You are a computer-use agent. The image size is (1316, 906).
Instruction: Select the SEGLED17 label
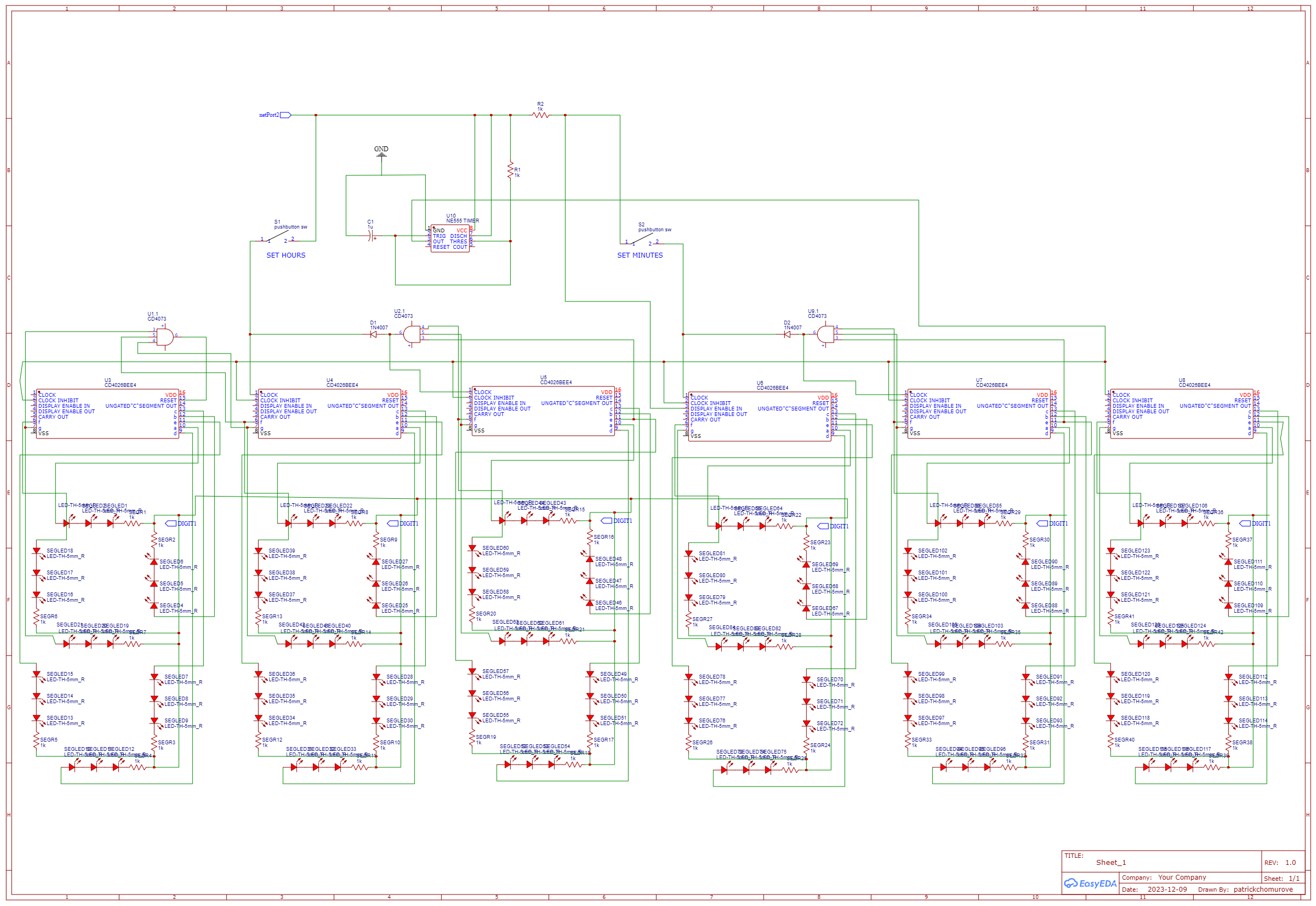tap(60, 573)
